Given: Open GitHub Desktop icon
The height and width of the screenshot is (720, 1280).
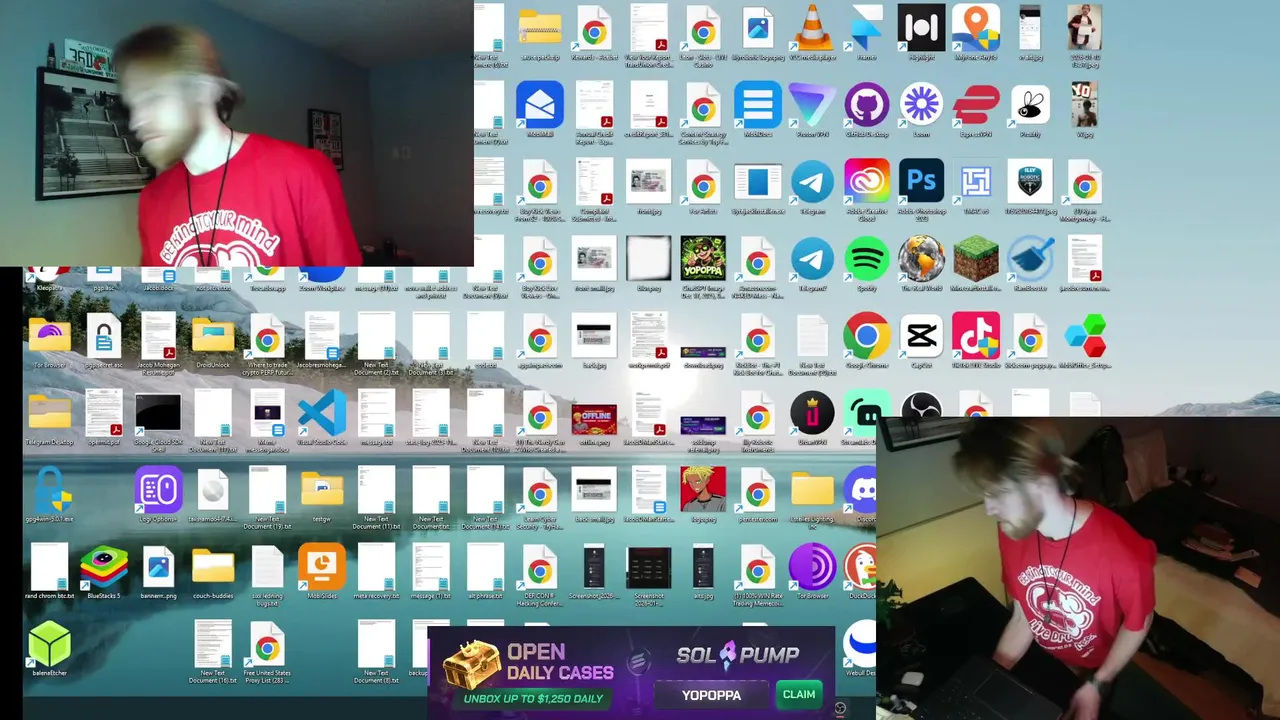Looking at the screenshot, I should point(866,106).
